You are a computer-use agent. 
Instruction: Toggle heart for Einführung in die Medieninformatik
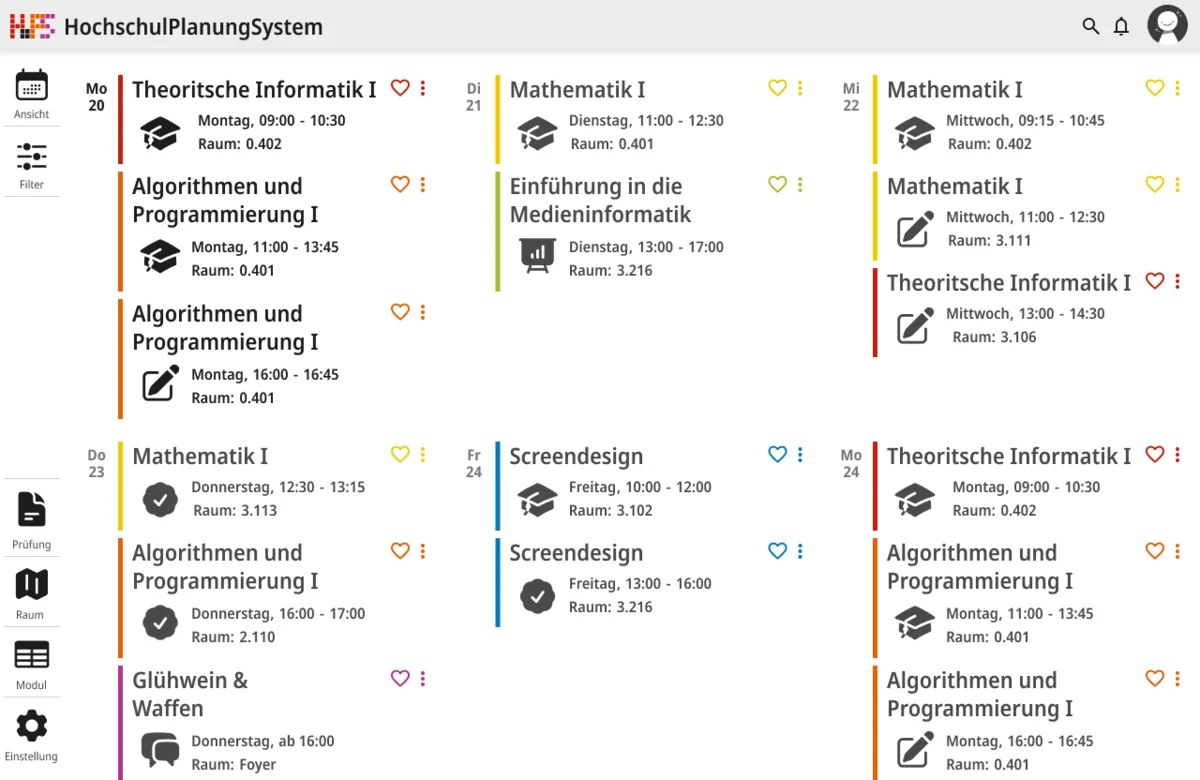[x=778, y=185]
